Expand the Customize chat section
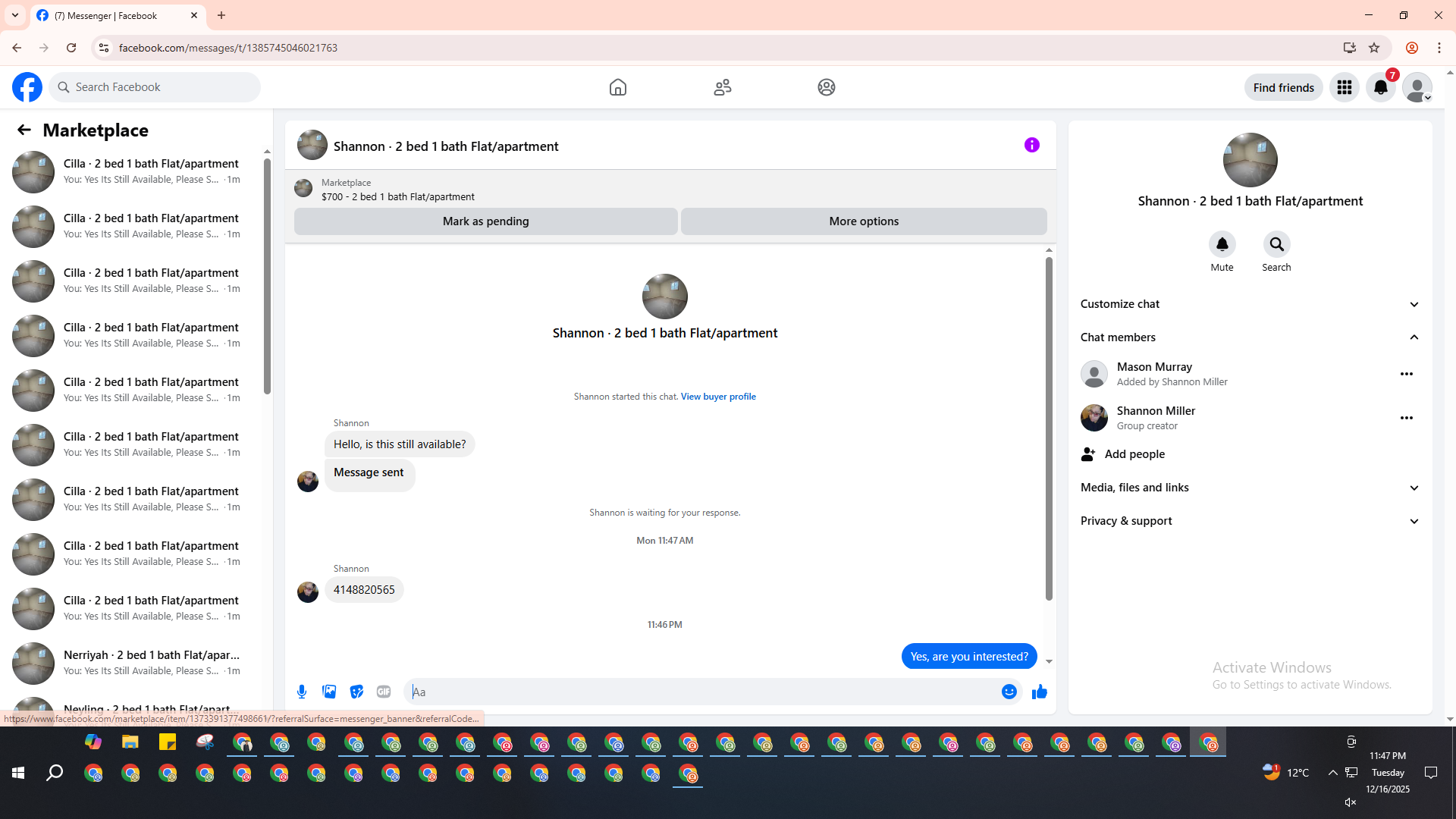Viewport: 1456px width, 819px height. pyautogui.click(x=1250, y=304)
